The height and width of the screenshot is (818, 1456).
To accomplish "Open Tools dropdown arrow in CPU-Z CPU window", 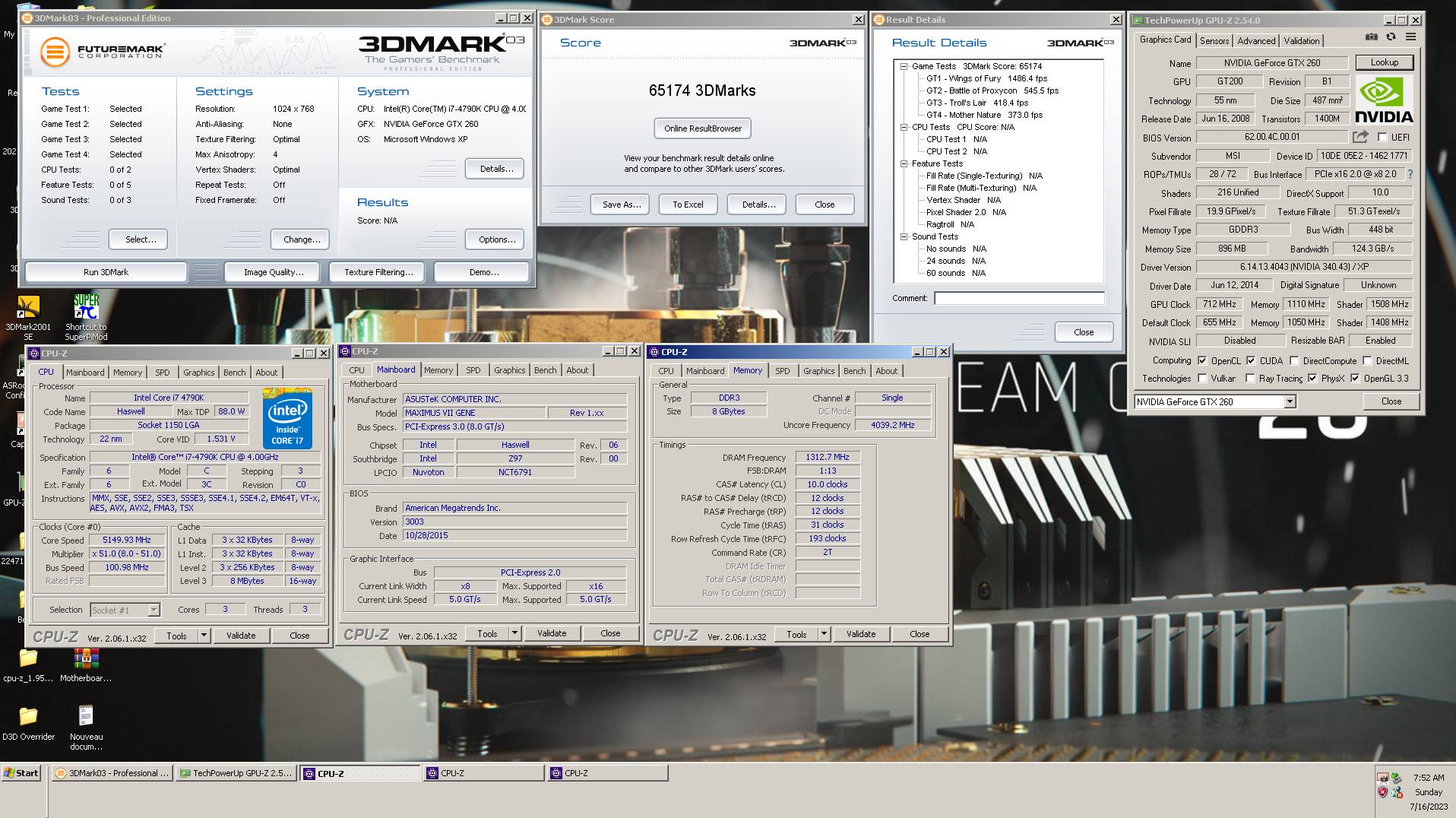I will pyautogui.click(x=204, y=636).
